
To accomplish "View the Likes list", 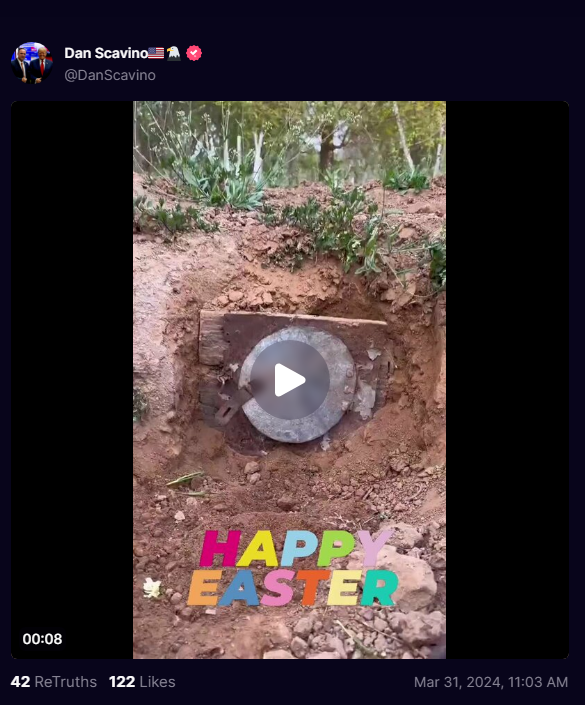I will [142, 682].
